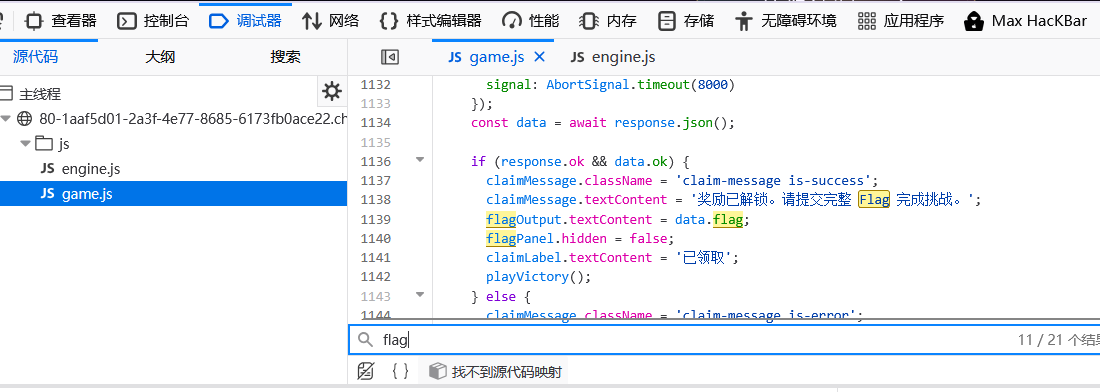The width and height of the screenshot is (1100, 392).
Task: Click the sources panel settings gear icon
Action: coord(332,91)
